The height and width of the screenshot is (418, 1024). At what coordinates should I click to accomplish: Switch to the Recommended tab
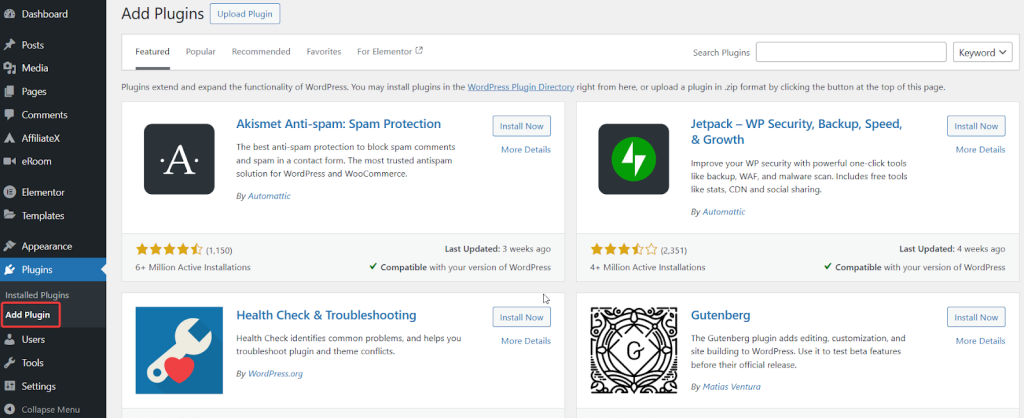261,52
